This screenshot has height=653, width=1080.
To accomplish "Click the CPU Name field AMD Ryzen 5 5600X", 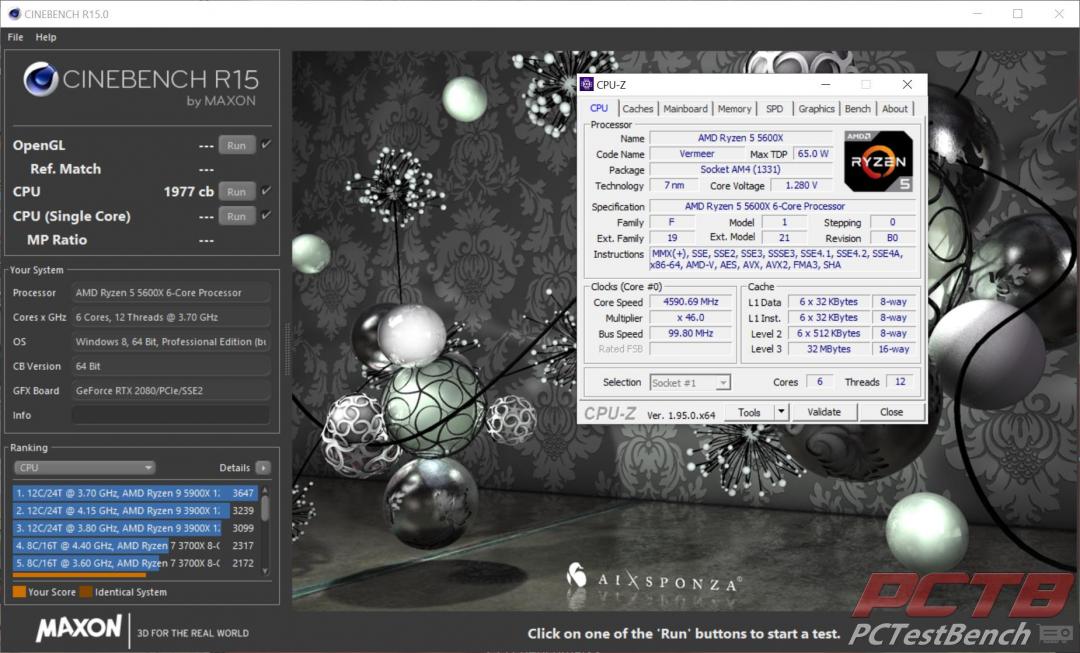I will click(740, 138).
